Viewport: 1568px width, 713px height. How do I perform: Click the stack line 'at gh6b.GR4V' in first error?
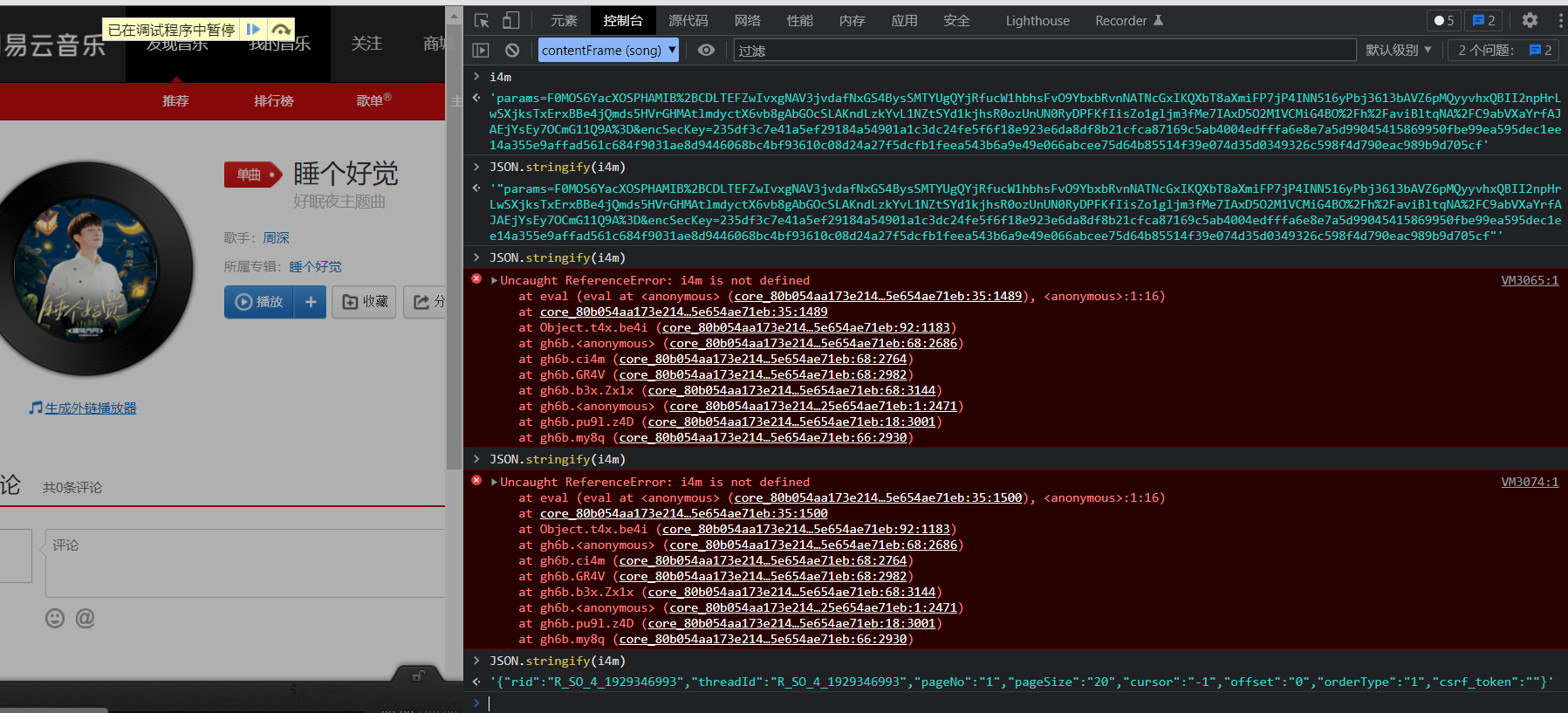tap(716, 374)
